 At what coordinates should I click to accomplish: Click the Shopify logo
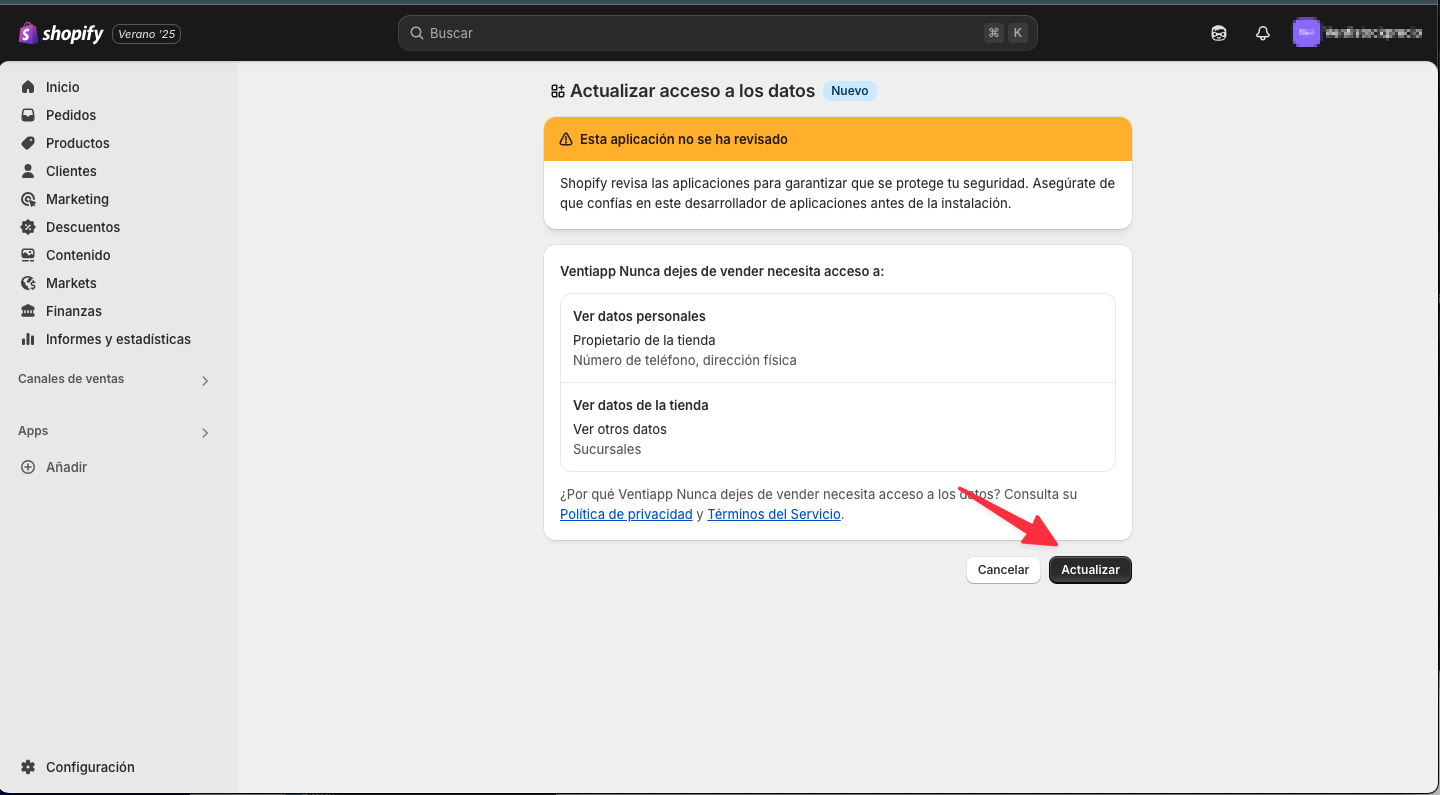tap(61, 33)
